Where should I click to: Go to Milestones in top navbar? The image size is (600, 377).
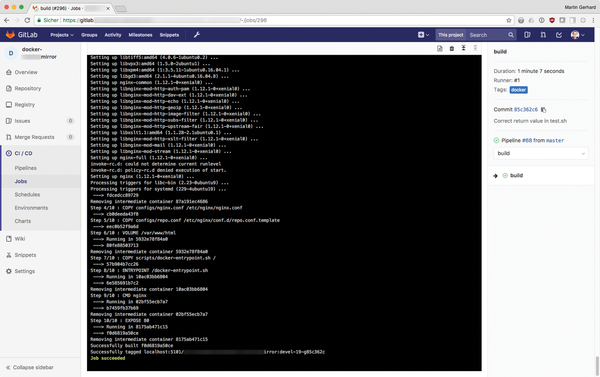click(x=140, y=35)
